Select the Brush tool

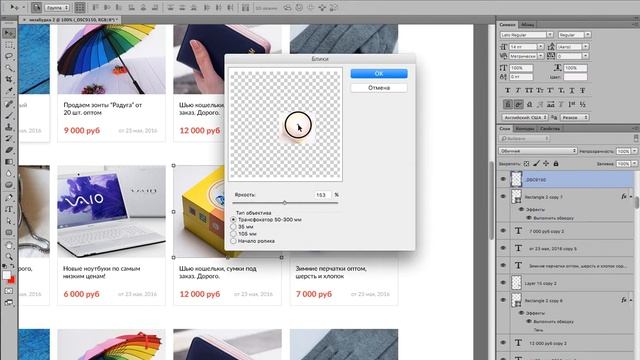coord(9,116)
